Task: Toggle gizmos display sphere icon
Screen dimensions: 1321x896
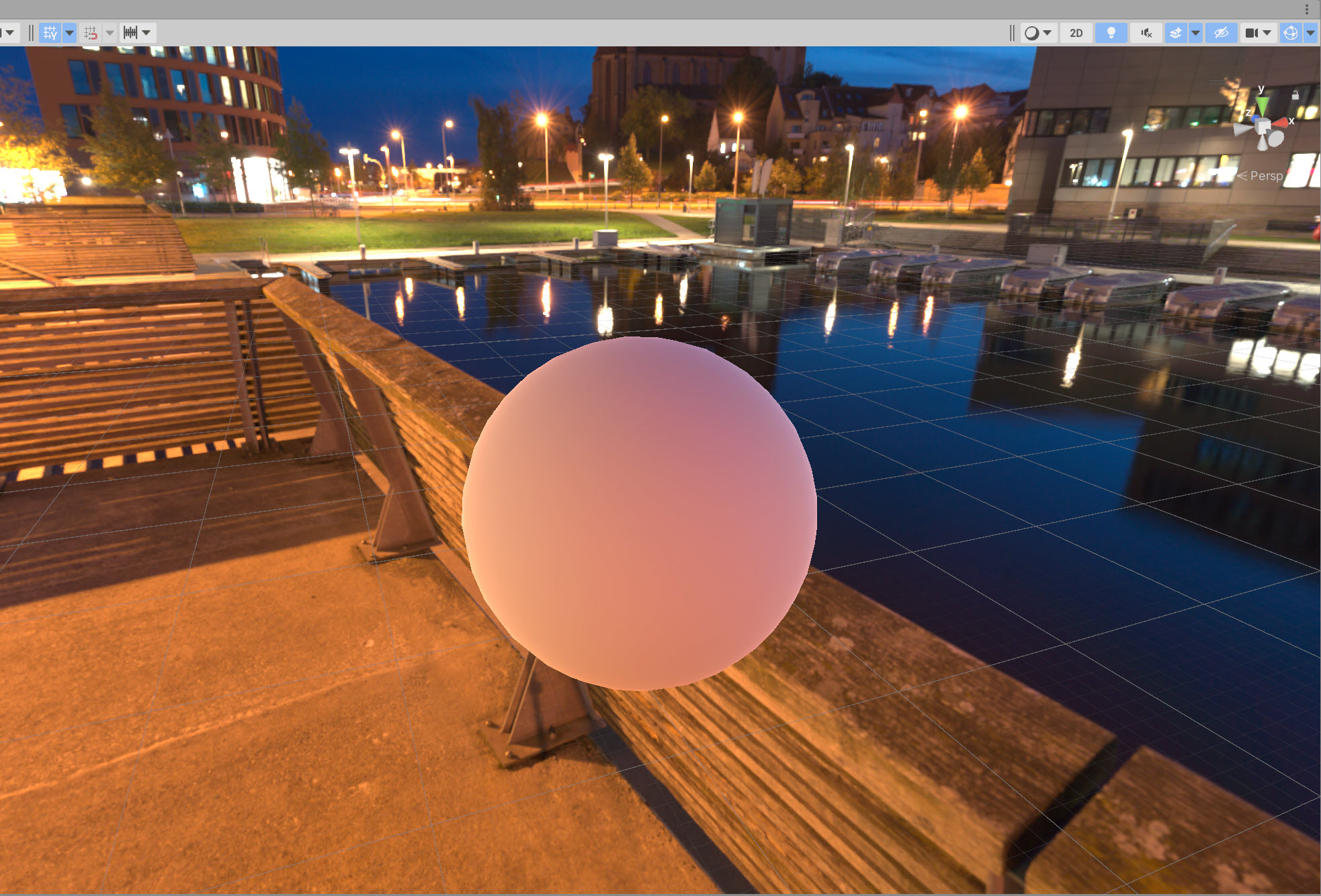Action: [1290, 32]
